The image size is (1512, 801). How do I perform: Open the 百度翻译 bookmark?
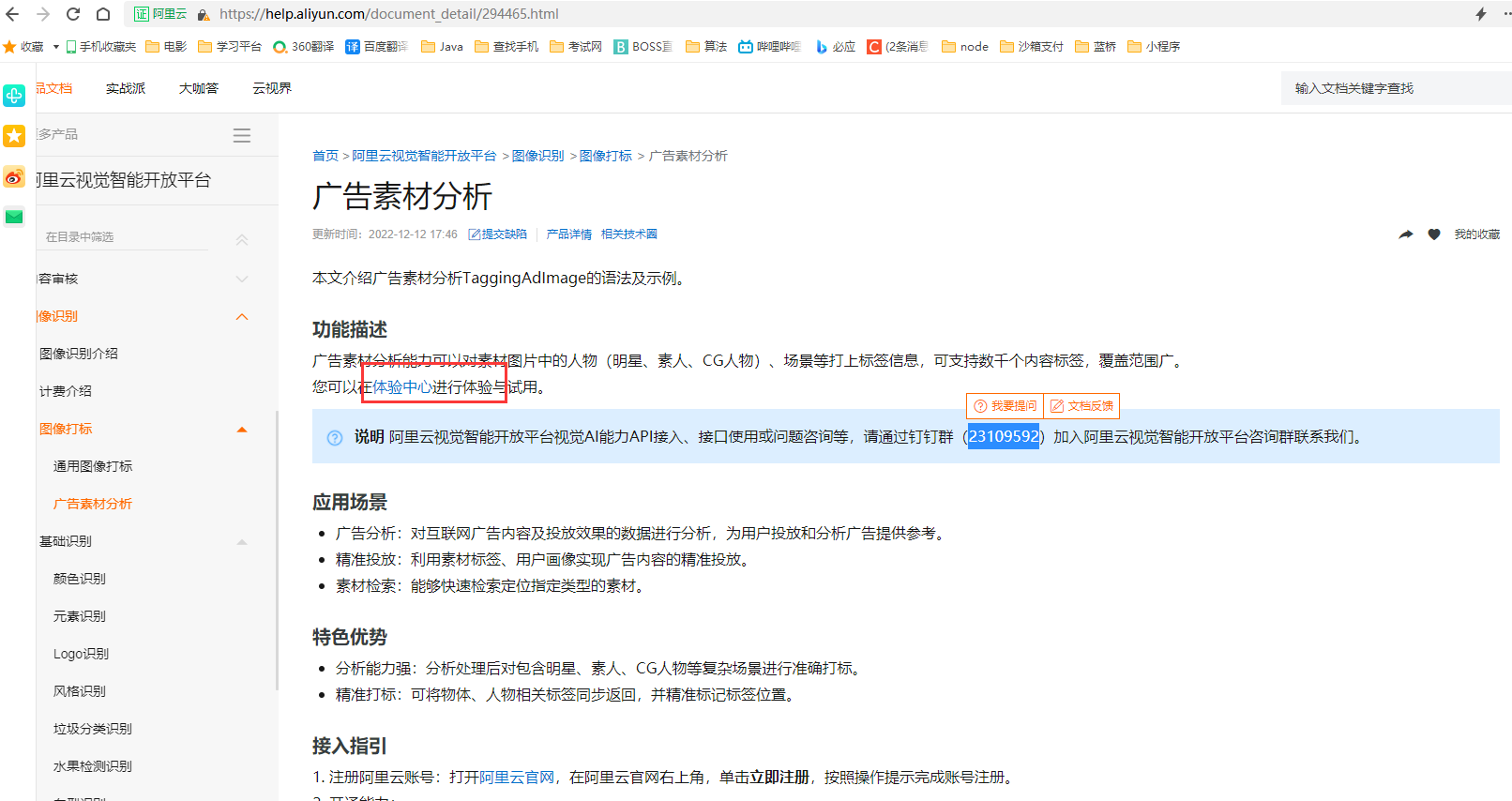377,46
